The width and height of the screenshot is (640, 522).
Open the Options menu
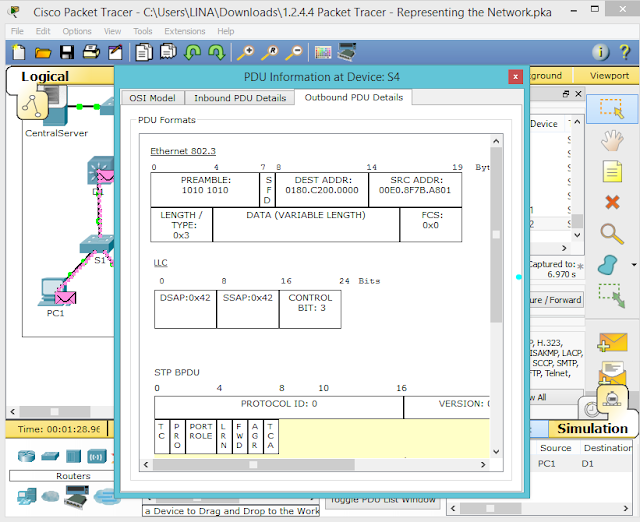77,31
